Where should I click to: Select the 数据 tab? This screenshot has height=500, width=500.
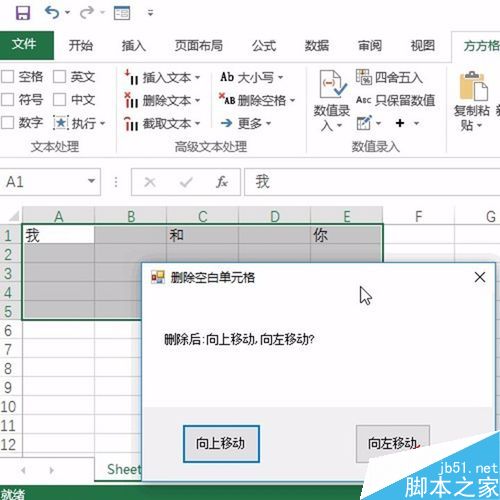click(317, 46)
